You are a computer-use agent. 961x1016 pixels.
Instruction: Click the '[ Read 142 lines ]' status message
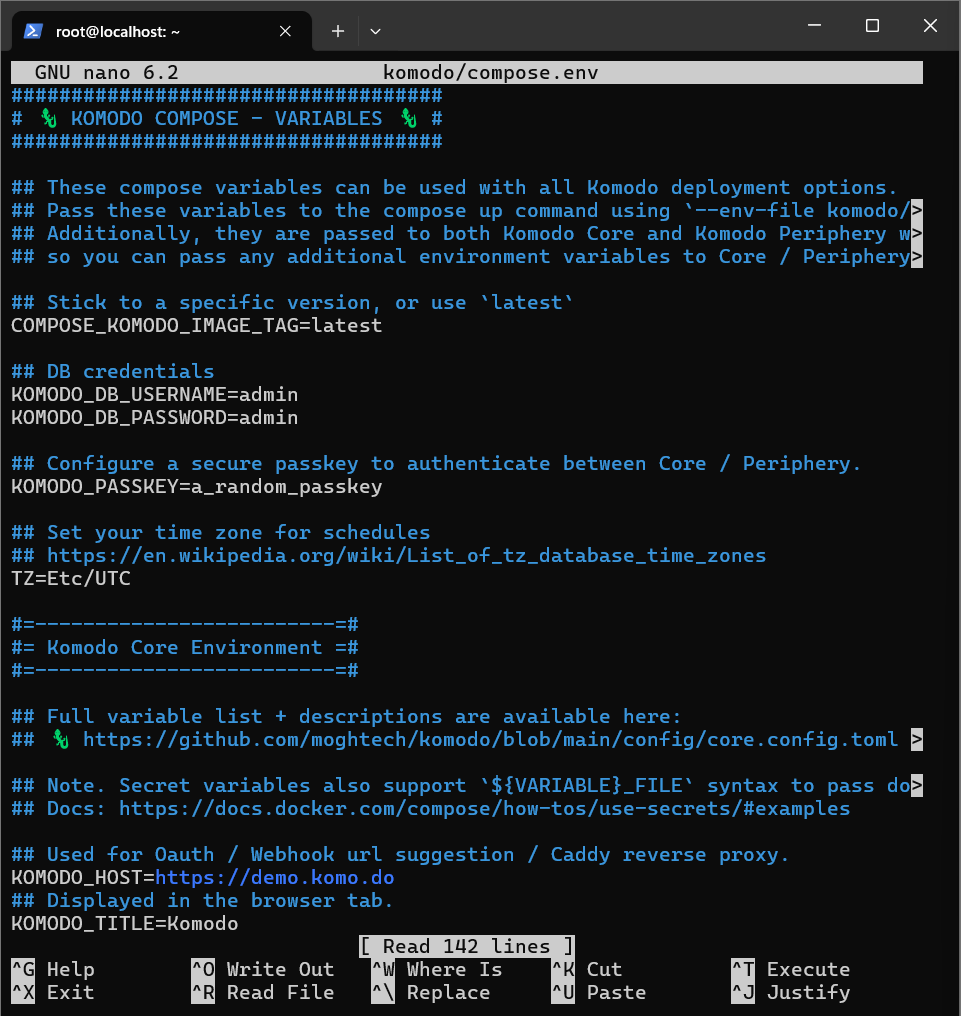[x=467, y=946]
